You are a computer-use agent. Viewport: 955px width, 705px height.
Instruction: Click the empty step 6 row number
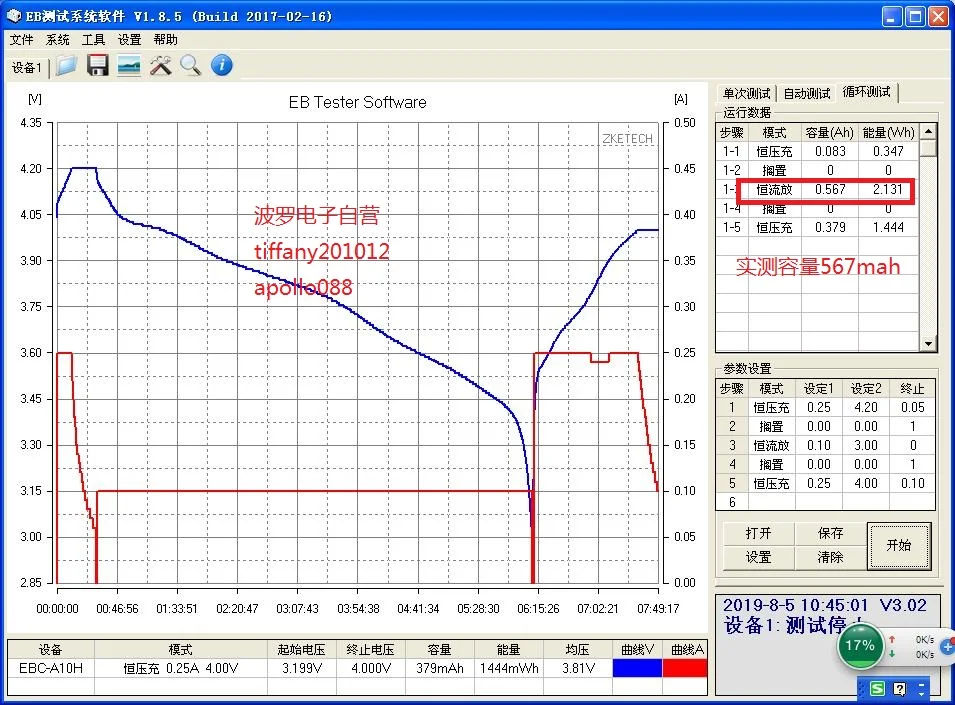(x=732, y=502)
